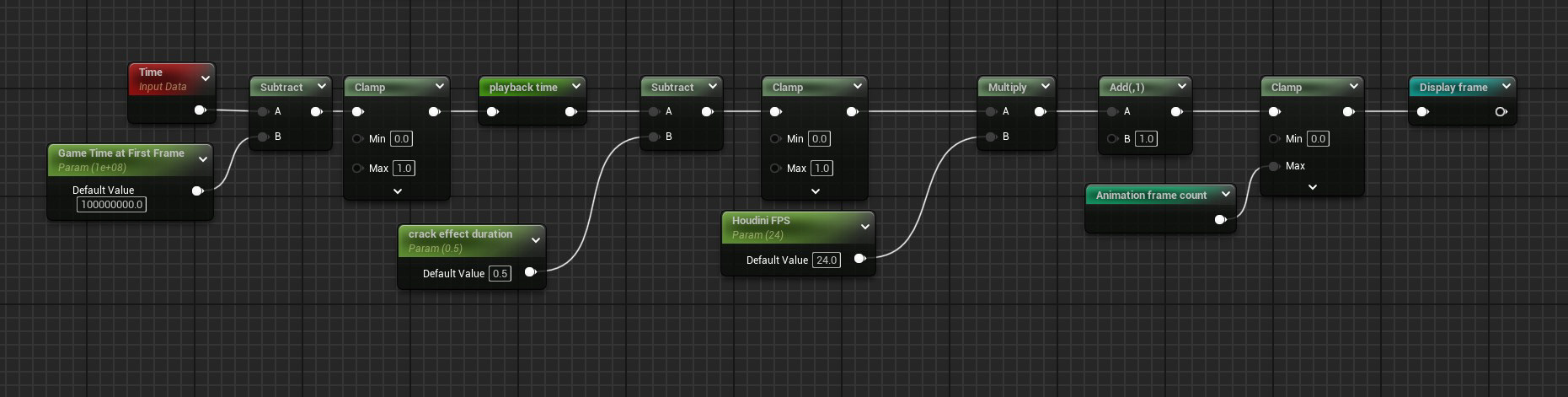Screen dimensions: 1568x397
Task: Collapse the Game Time at First Frame node
Action: [x=203, y=159]
